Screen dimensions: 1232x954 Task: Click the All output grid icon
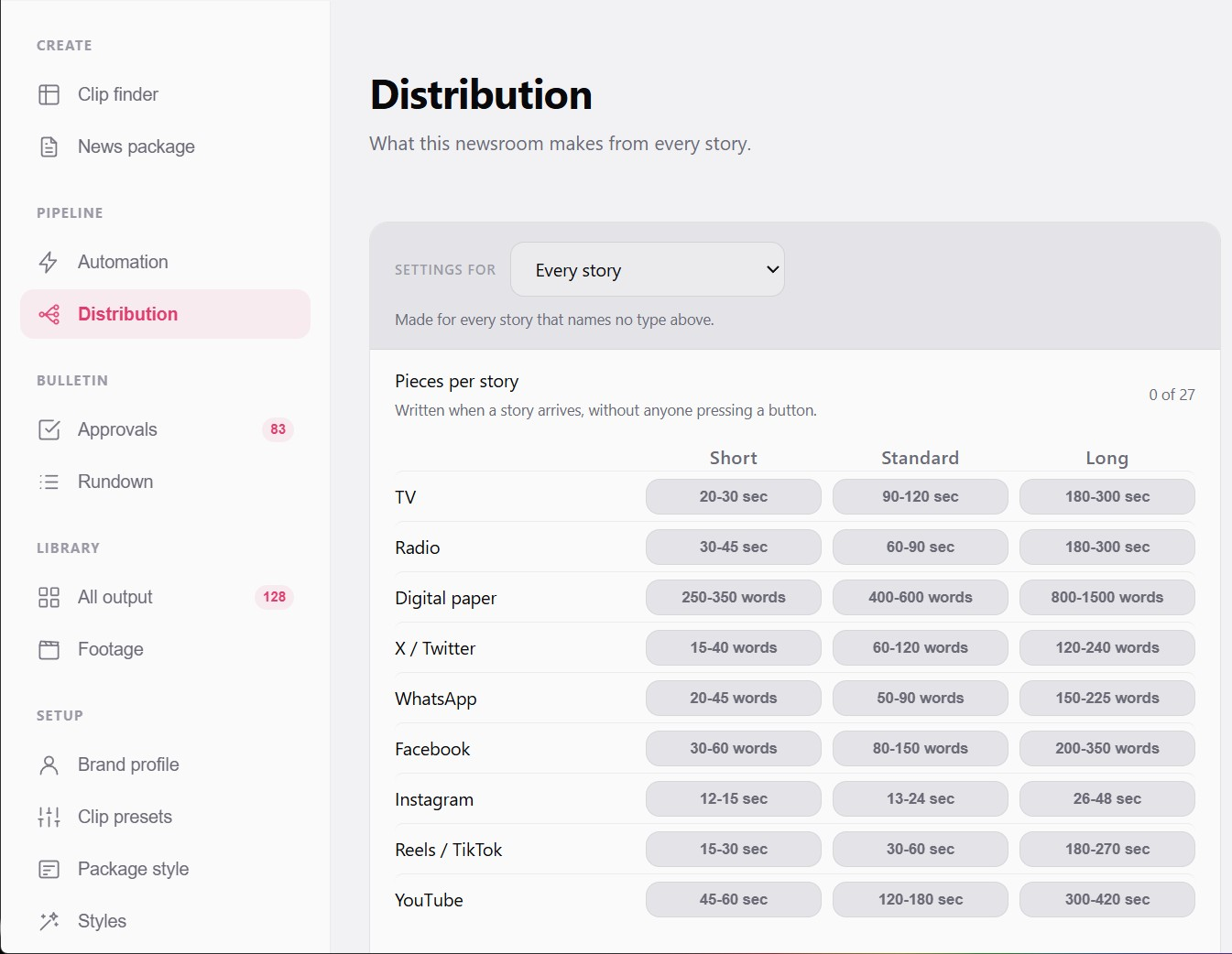click(x=49, y=597)
